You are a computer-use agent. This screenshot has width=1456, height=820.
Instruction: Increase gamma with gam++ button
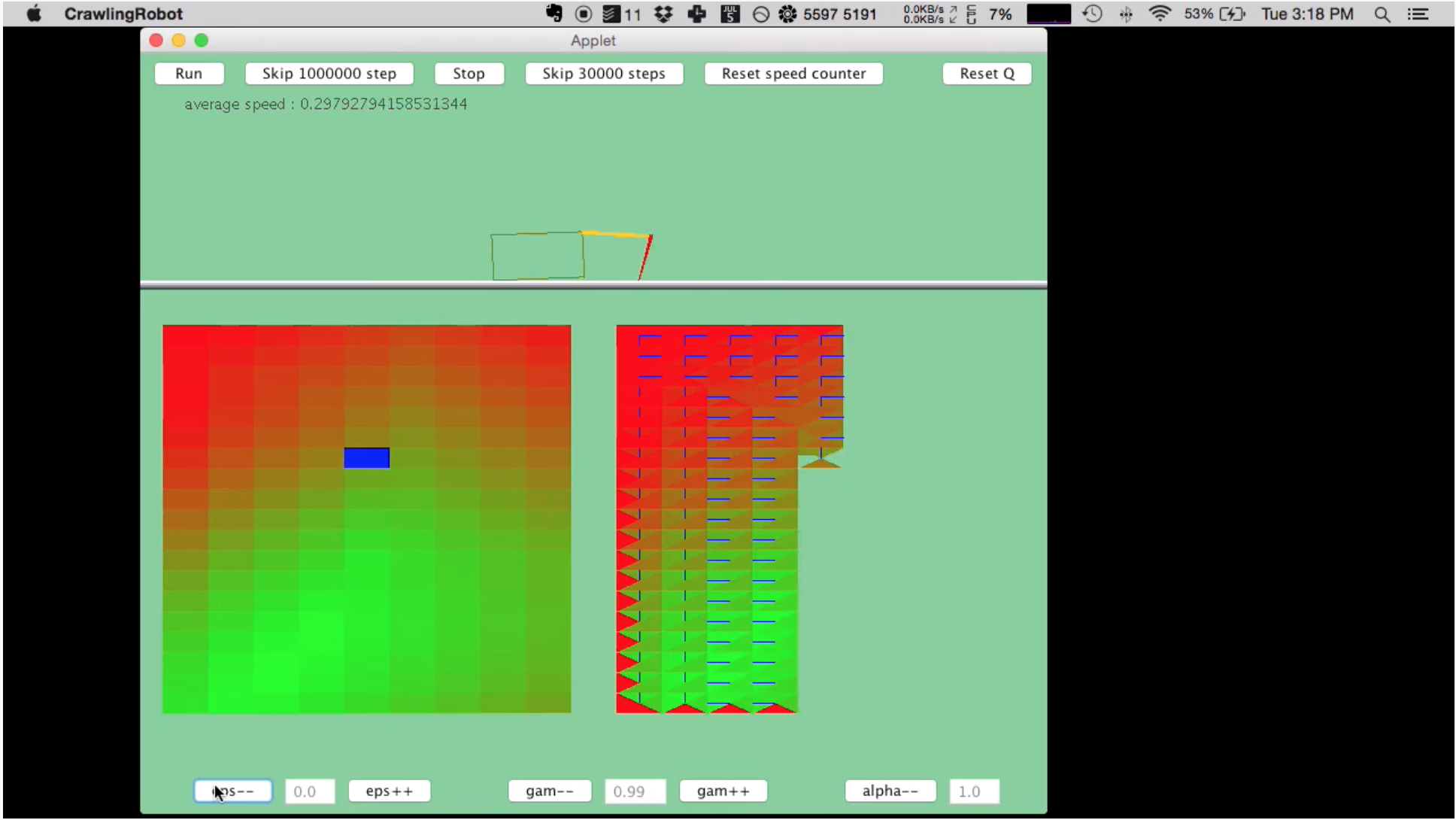(x=723, y=791)
